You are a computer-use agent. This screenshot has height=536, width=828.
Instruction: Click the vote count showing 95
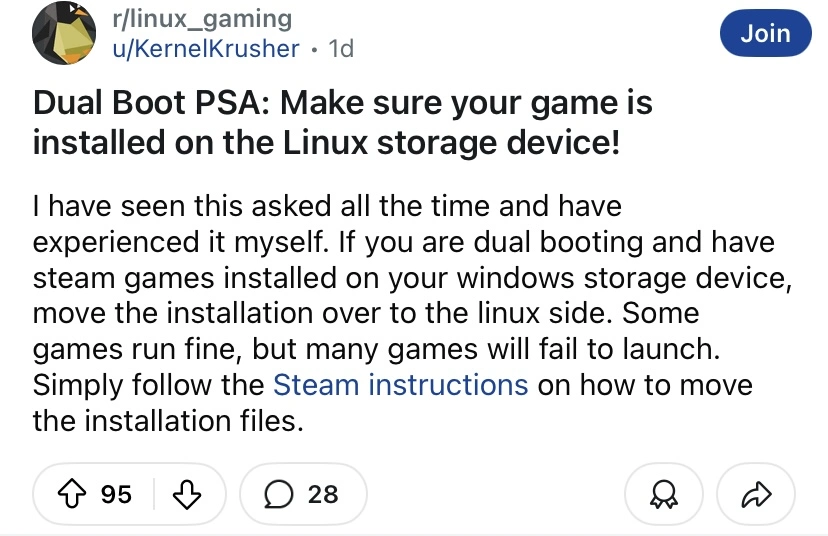coord(116,493)
